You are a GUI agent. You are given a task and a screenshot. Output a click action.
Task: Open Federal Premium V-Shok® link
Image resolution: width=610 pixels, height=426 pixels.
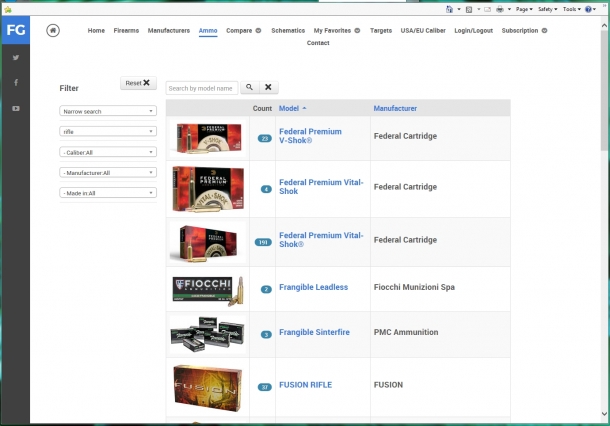click(x=310, y=136)
